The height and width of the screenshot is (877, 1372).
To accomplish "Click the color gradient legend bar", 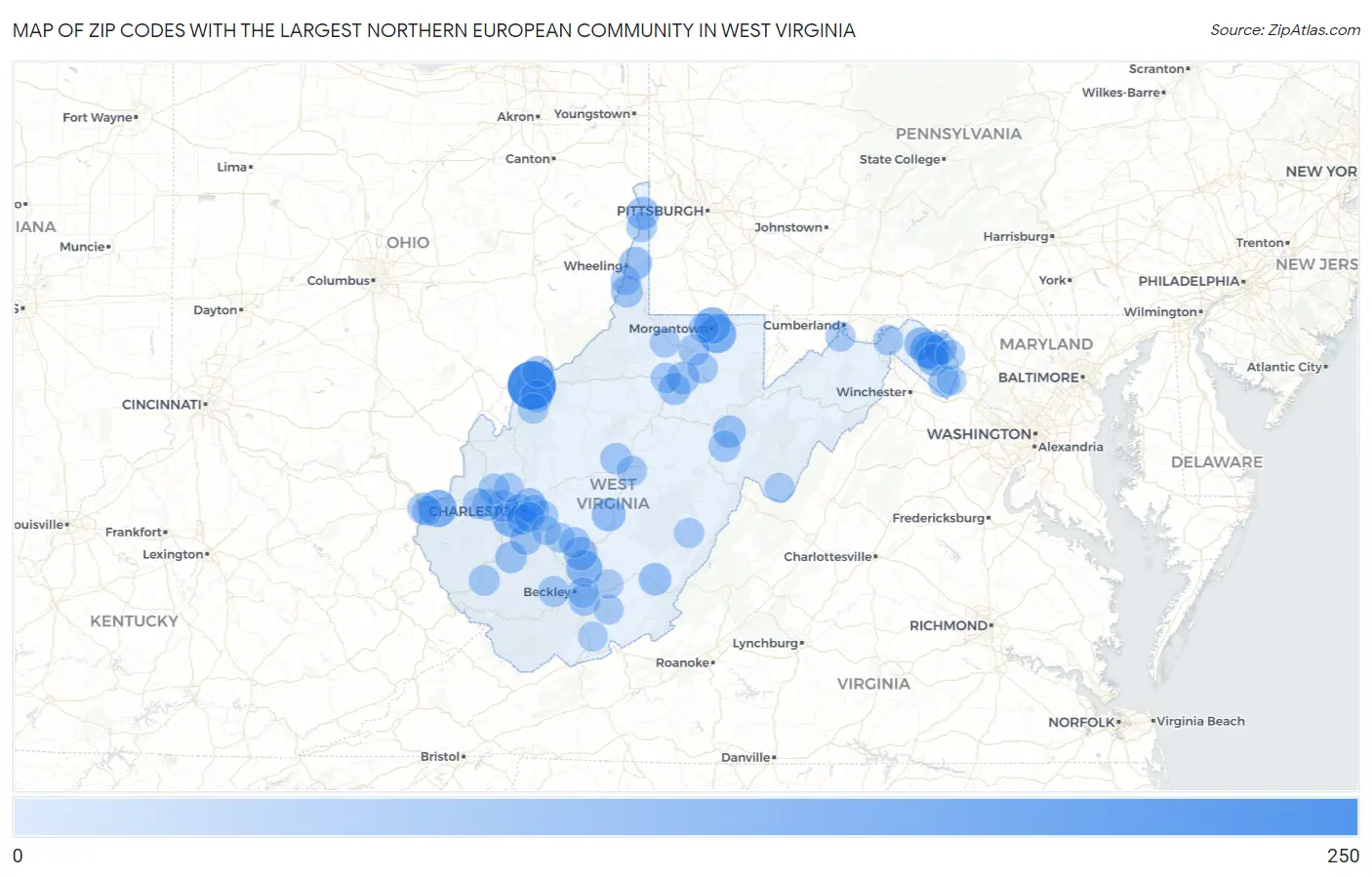I will tap(685, 817).
